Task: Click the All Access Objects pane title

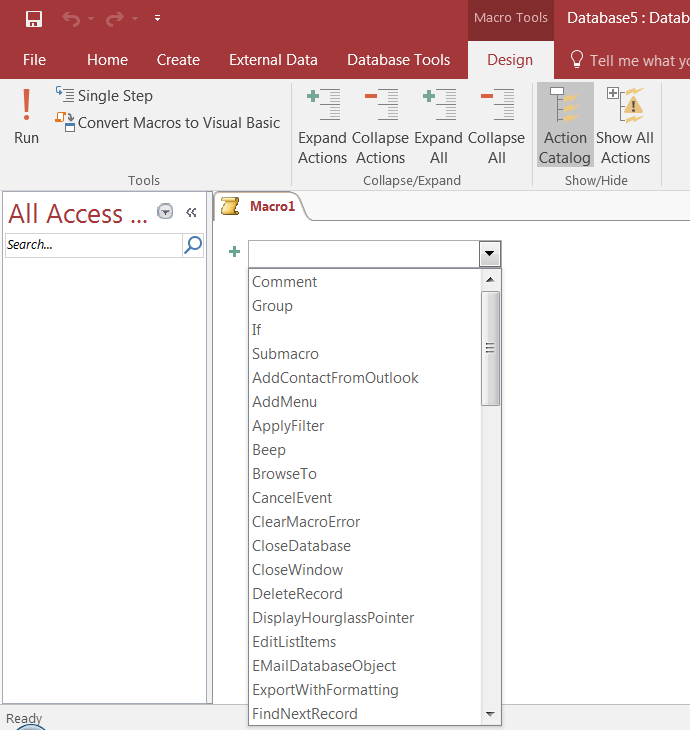Action: coord(78,214)
